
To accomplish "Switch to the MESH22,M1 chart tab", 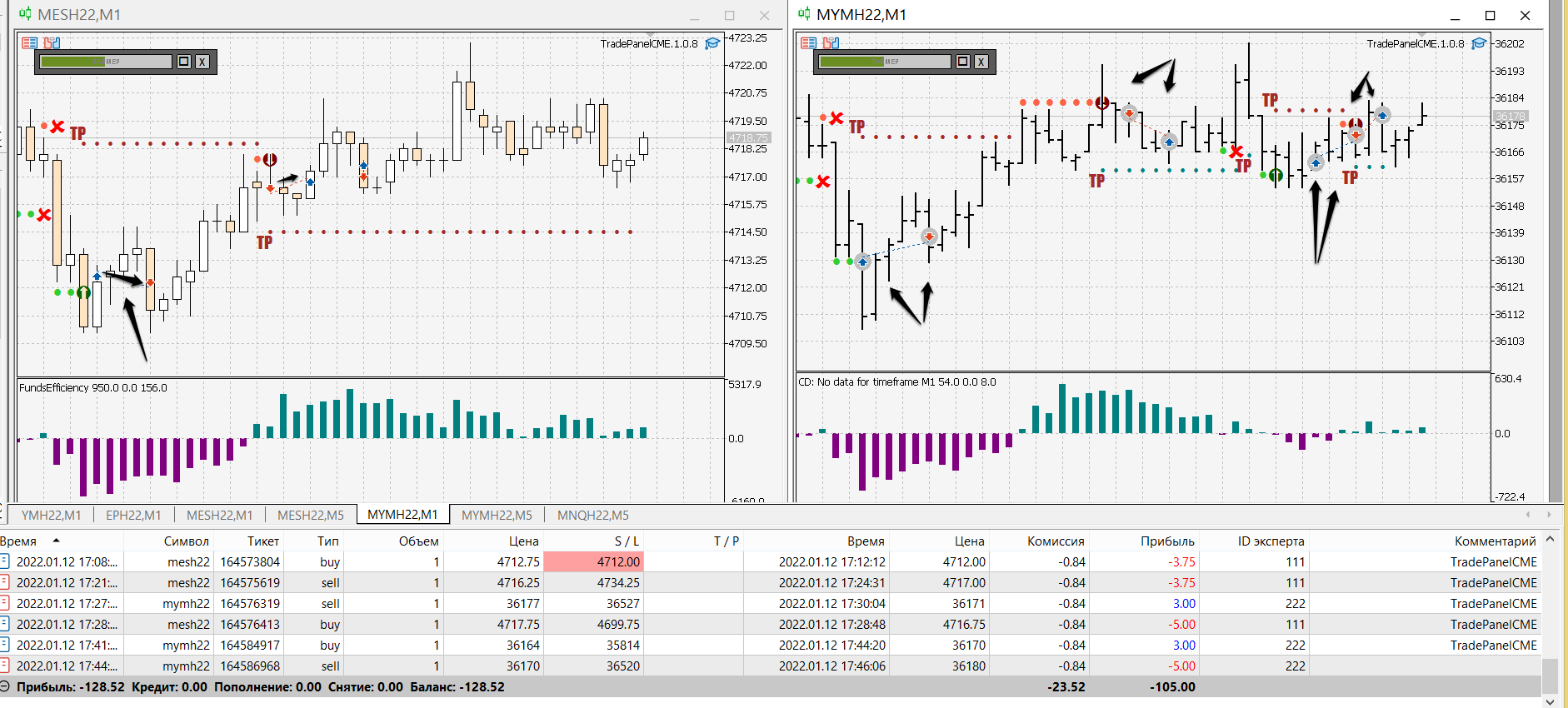I will click(x=219, y=515).
